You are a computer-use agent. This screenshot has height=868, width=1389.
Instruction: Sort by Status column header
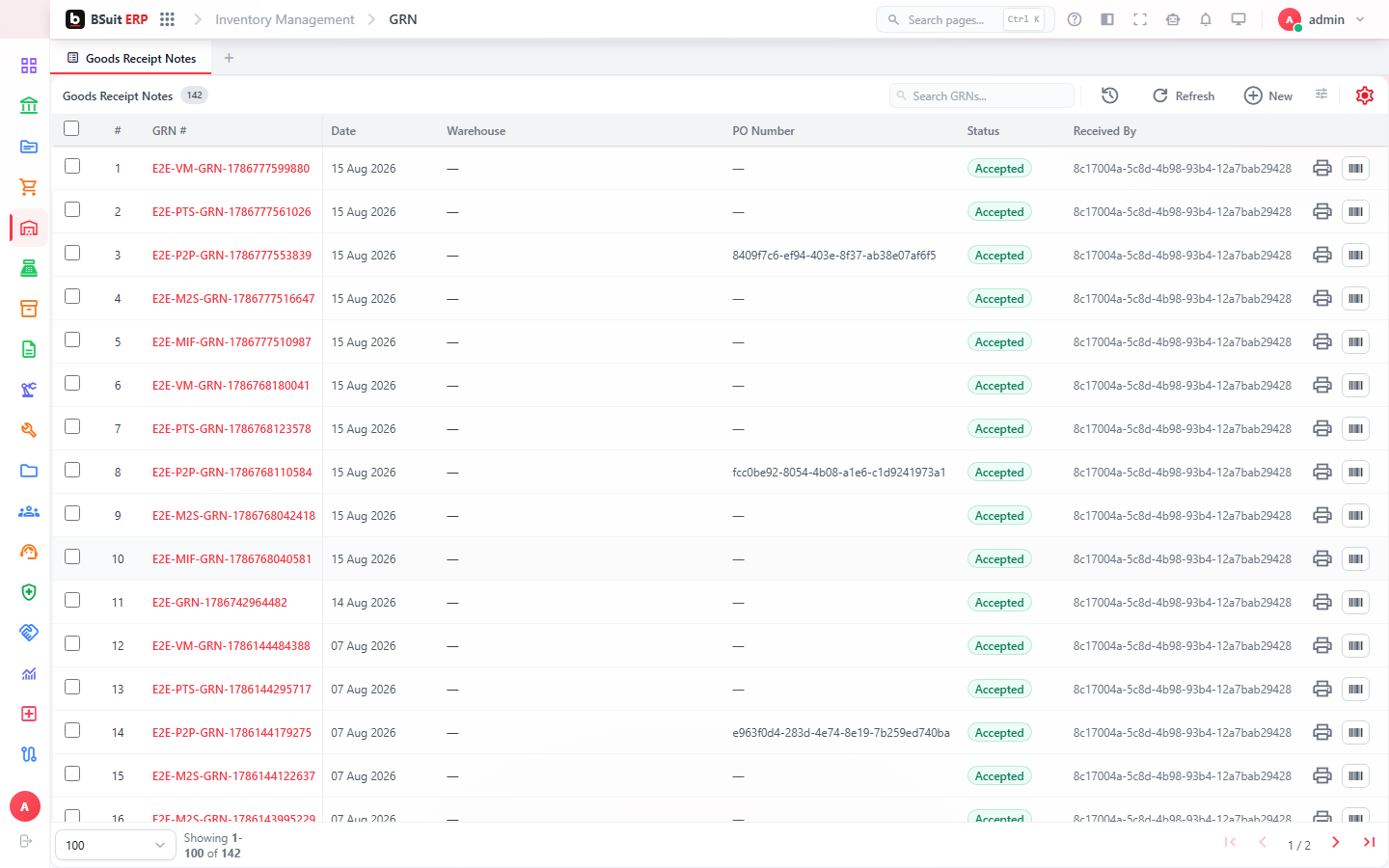983,131
